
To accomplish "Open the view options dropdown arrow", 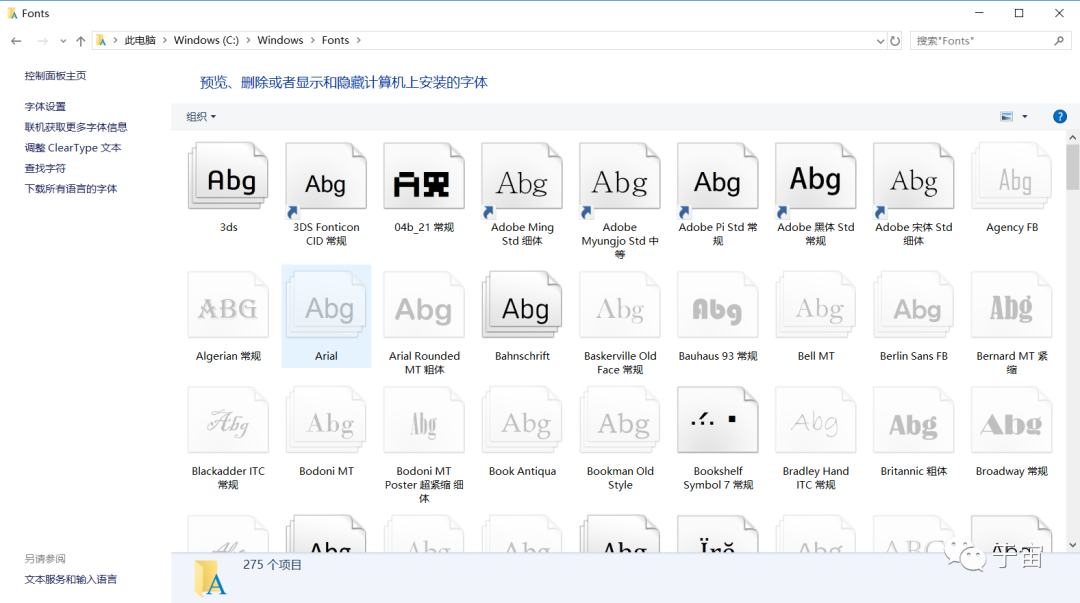I will tap(1025, 116).
